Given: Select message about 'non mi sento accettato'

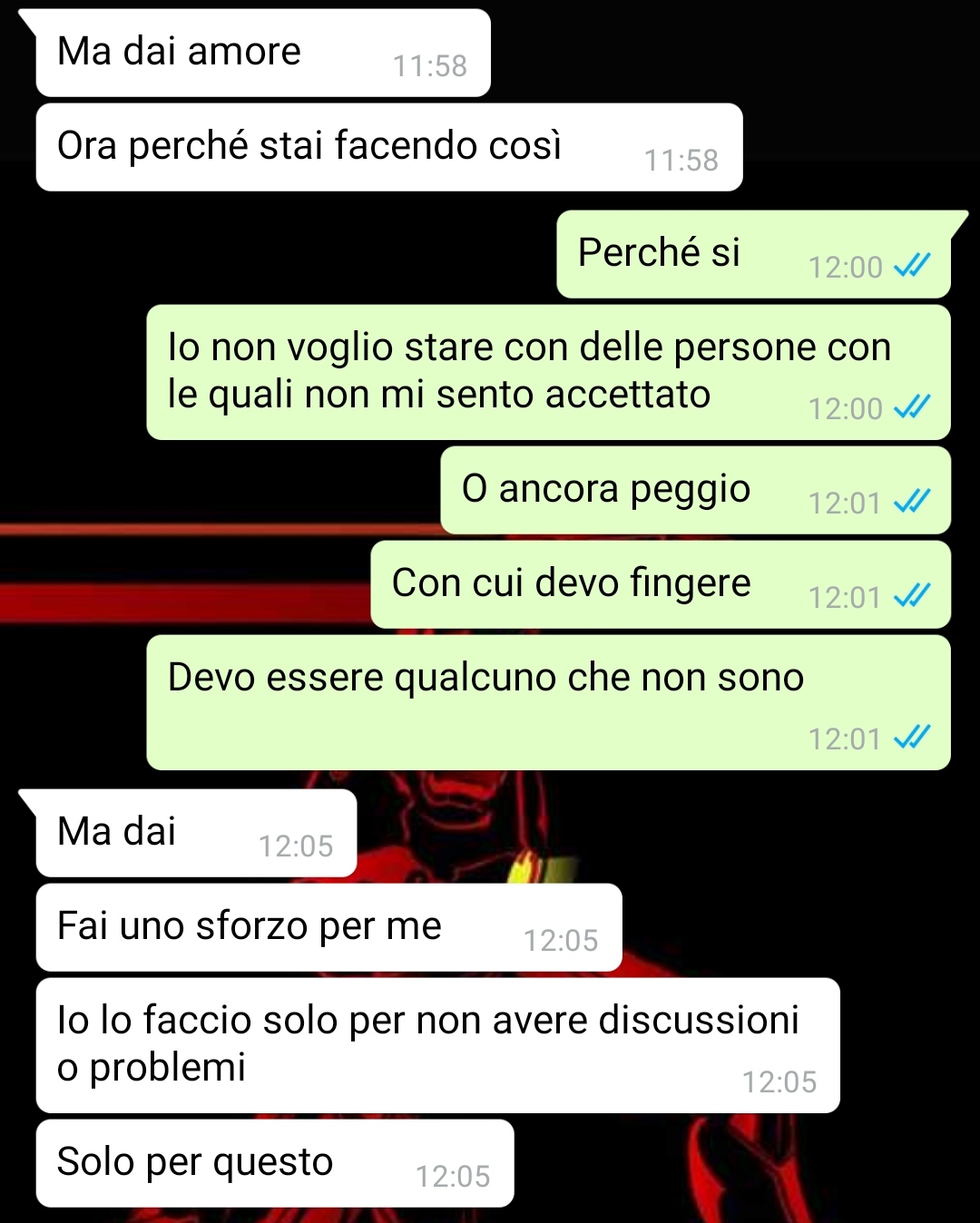Looking at the screenshot, I should [x=548, y=372].
